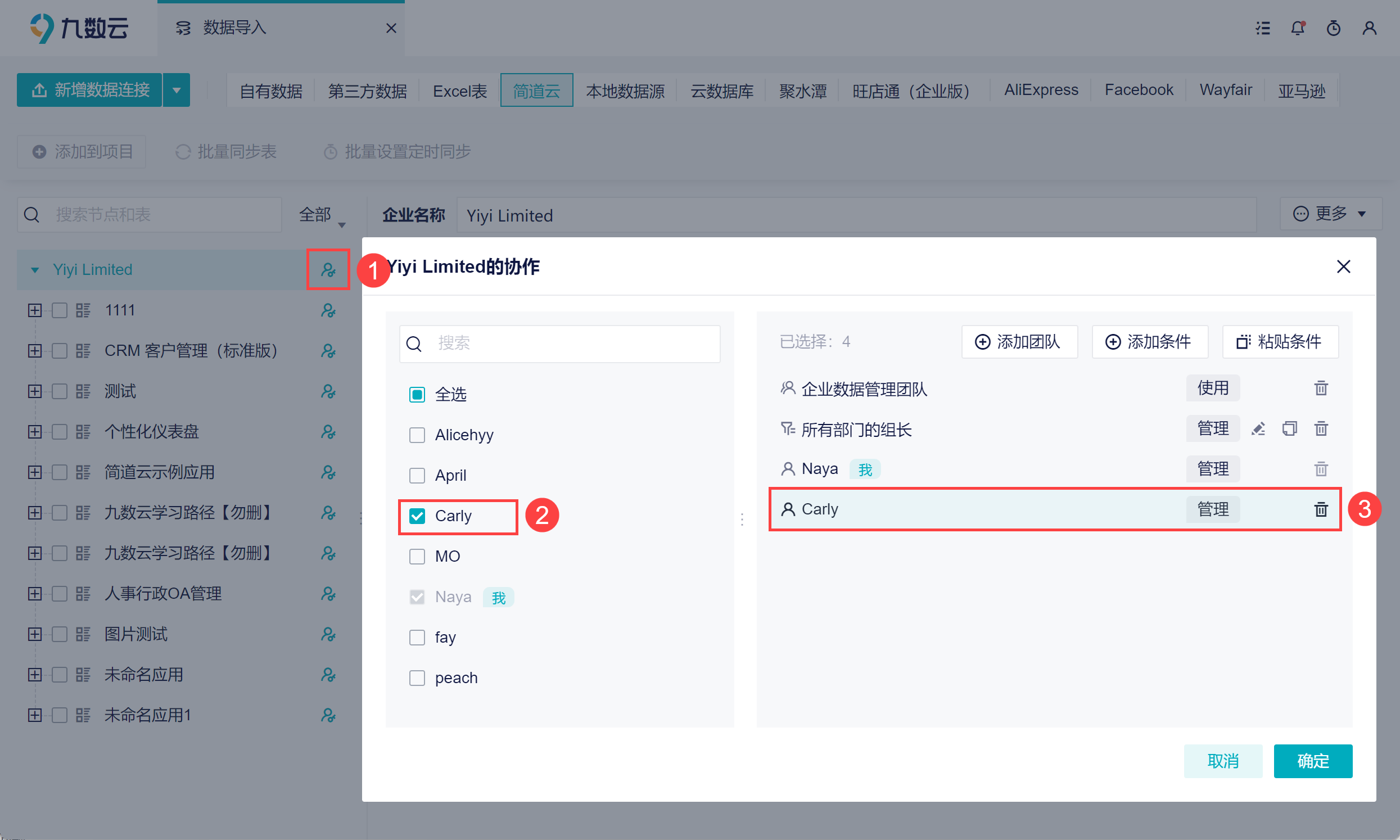Image resolution: width=1400 pixels, height=840 pixels.
Task: Switch to 云数据库 tab
Action: [x=721, y=91]
